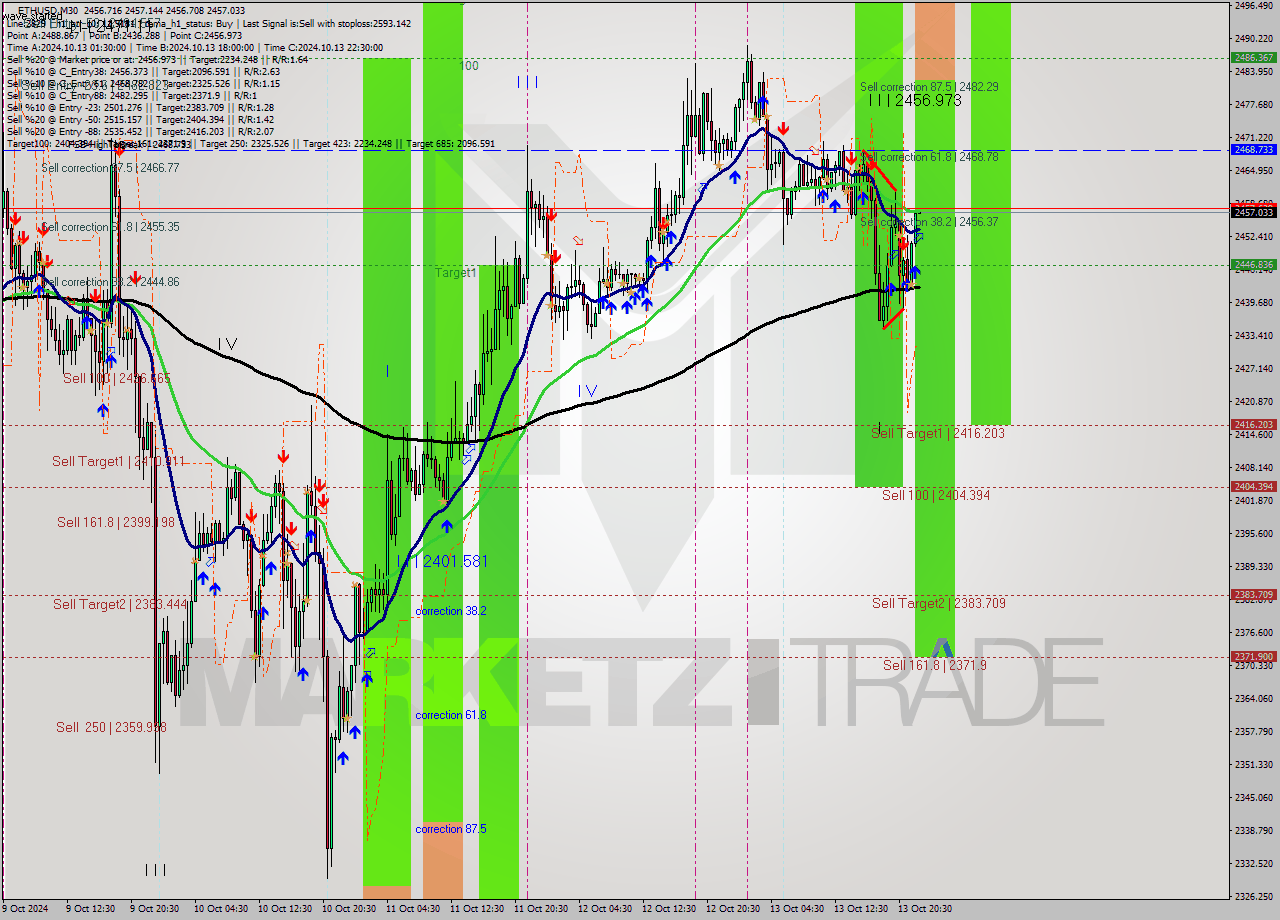Click '12 Oct 20:30' on time axis
This screenshot has width=1280, height=920.
point(732,909)
